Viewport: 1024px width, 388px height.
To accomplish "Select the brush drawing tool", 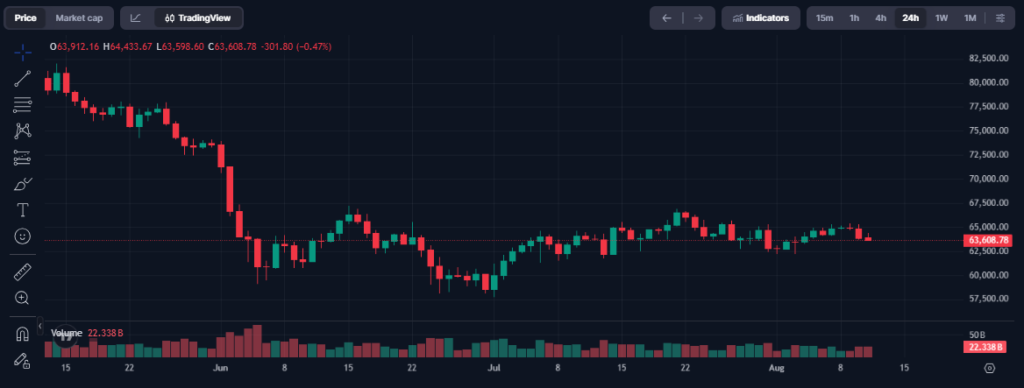I will pyautogui.click(x=22, y=184).
